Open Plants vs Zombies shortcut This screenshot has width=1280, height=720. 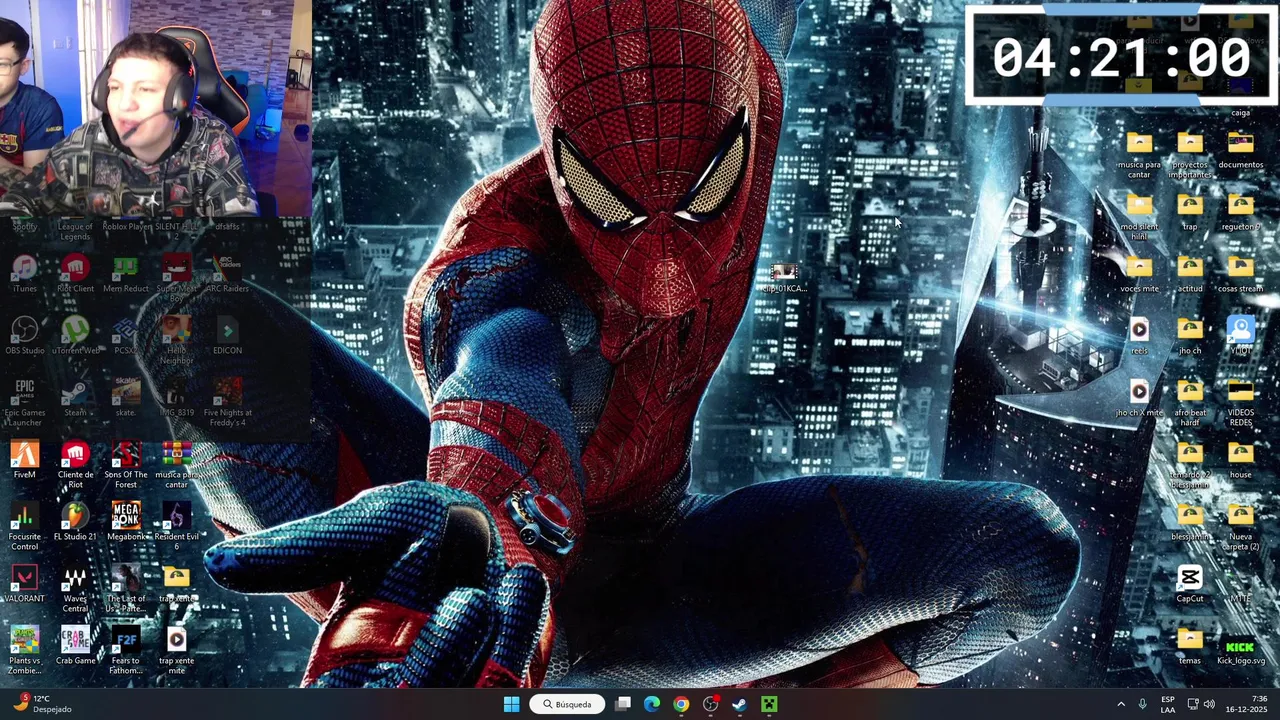[x=25, y=651]
